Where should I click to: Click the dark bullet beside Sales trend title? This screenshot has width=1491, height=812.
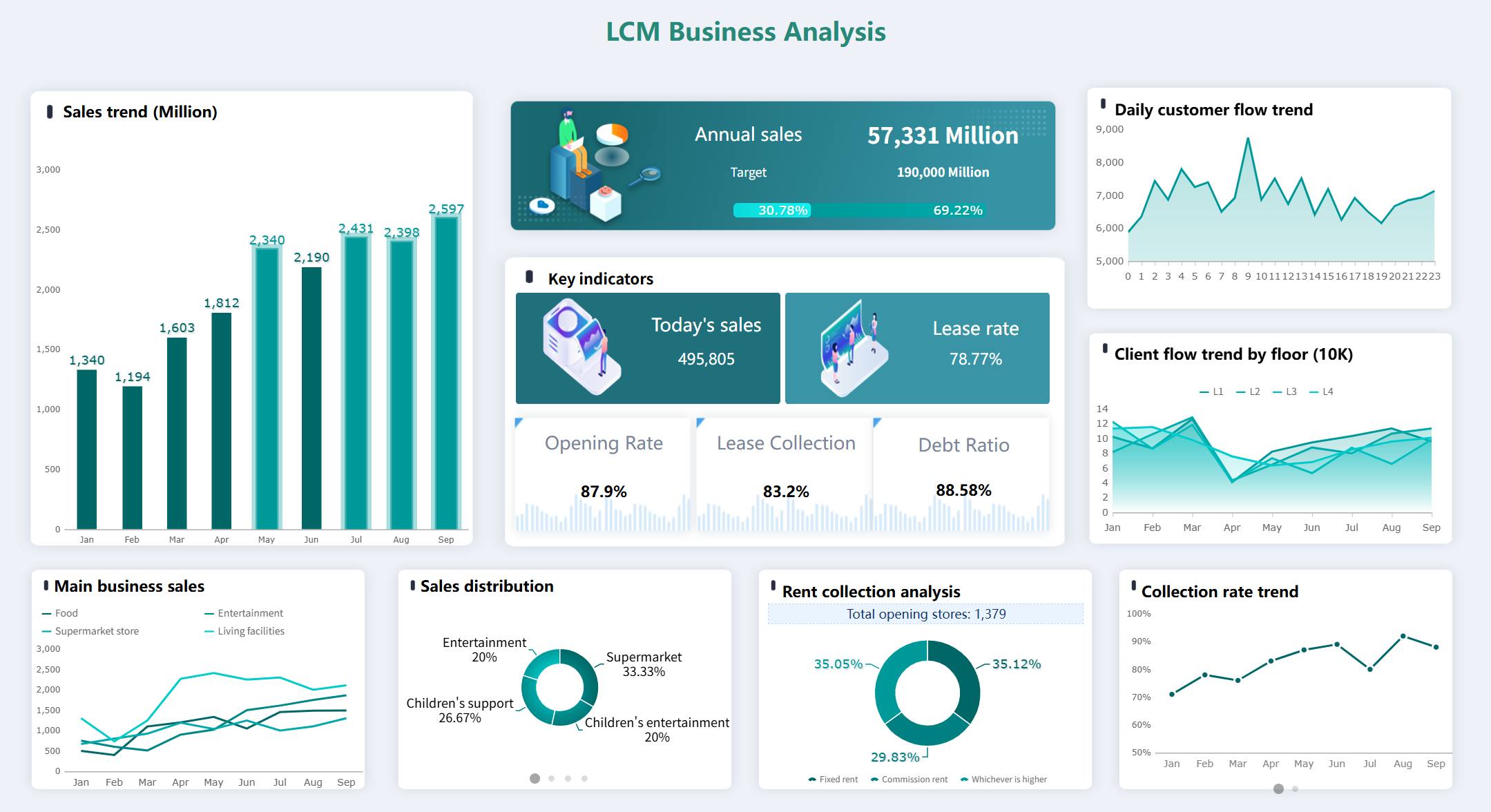click(x=50, y=111)
